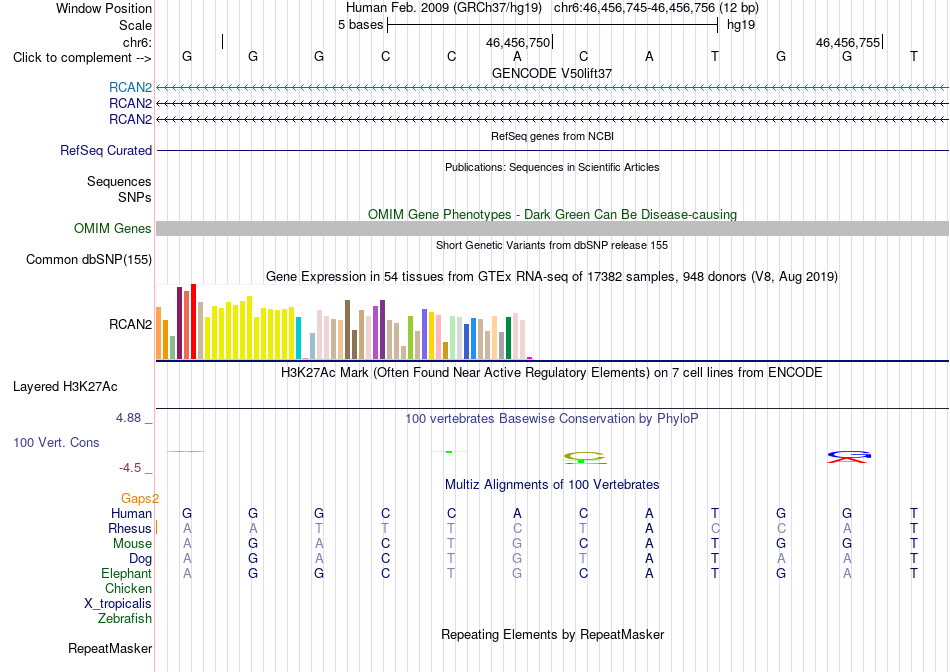Click 'Short Genetic Variants from dbSNP release 155'

(x=552, y=245)
